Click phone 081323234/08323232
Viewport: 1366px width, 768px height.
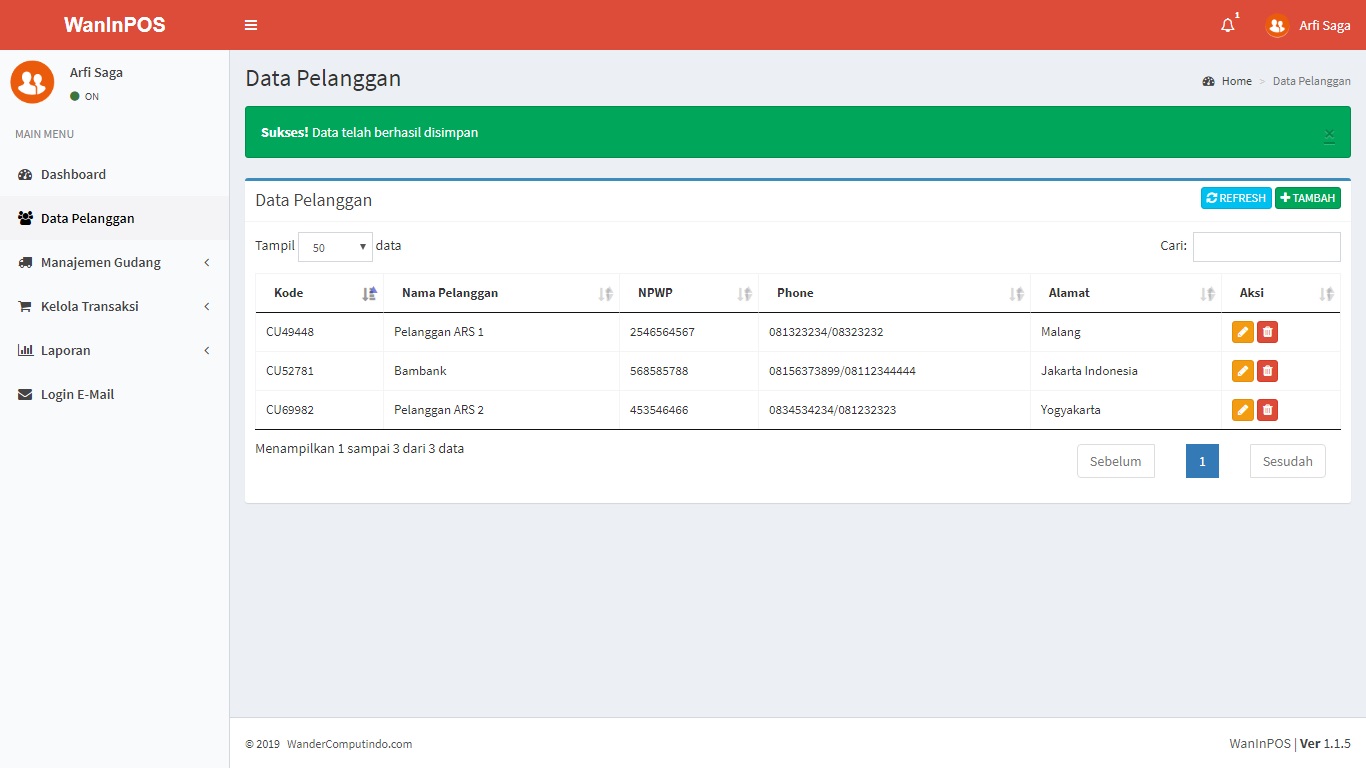826,332
